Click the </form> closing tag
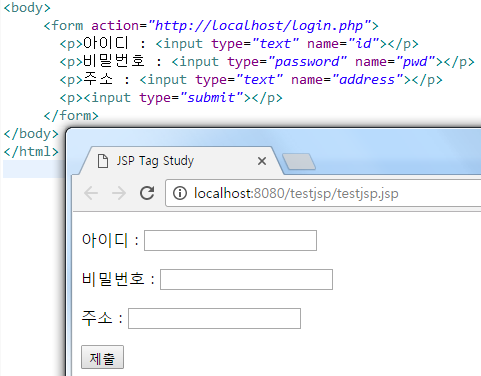481x376 pixels. tap(71, 116)
